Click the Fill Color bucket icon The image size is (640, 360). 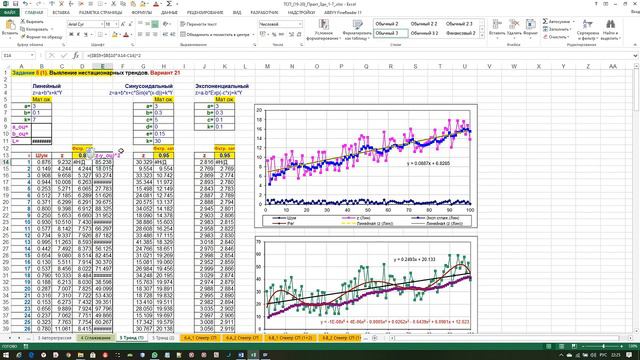(x=115, y=35)
